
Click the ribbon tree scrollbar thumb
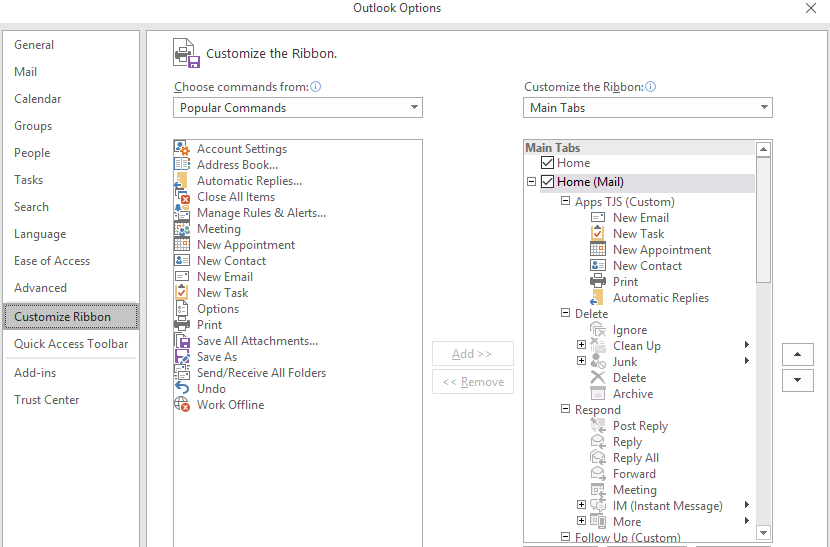click(763, 220)
